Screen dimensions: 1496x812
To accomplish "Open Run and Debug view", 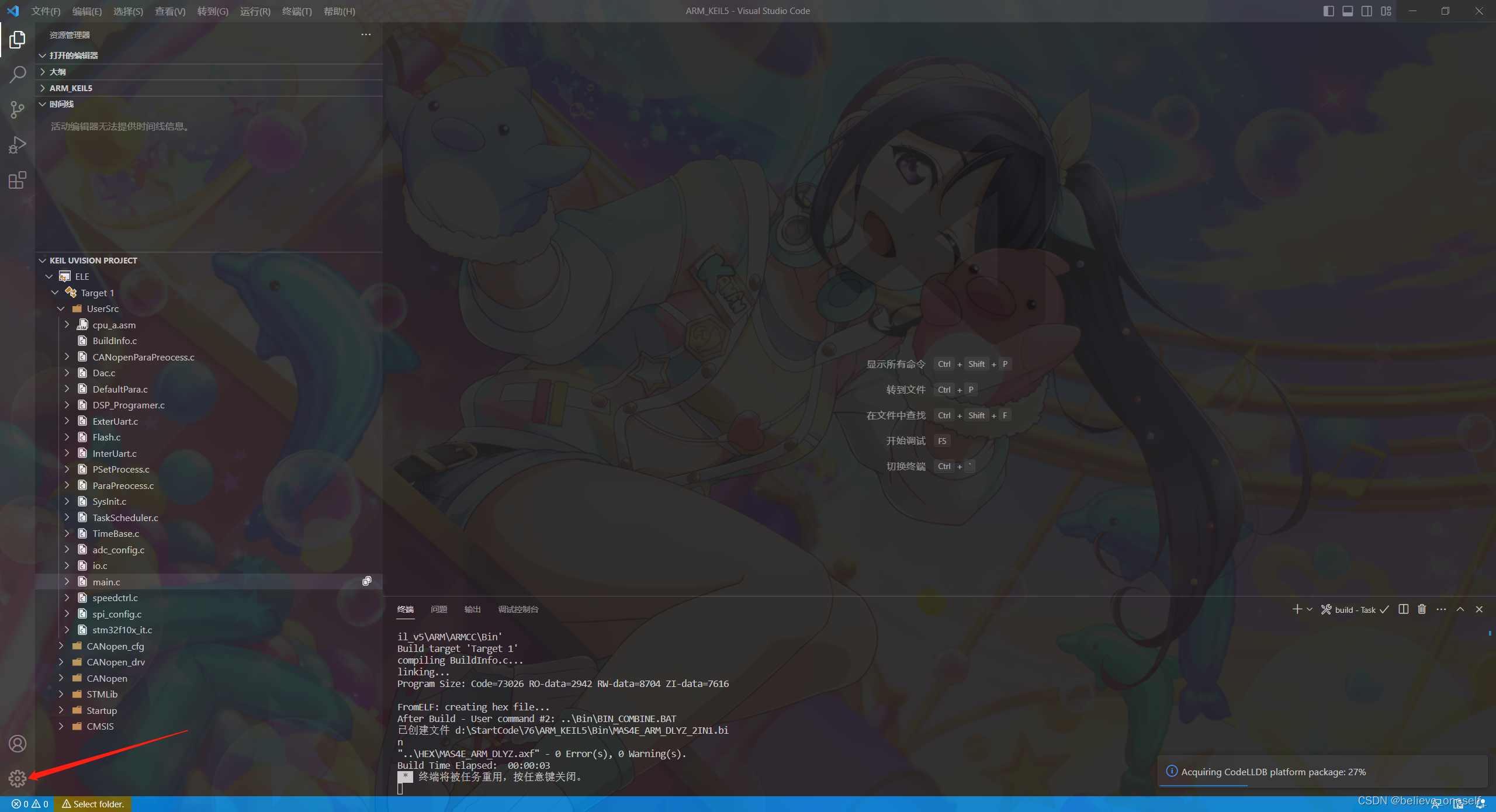I will coord(18,145).
